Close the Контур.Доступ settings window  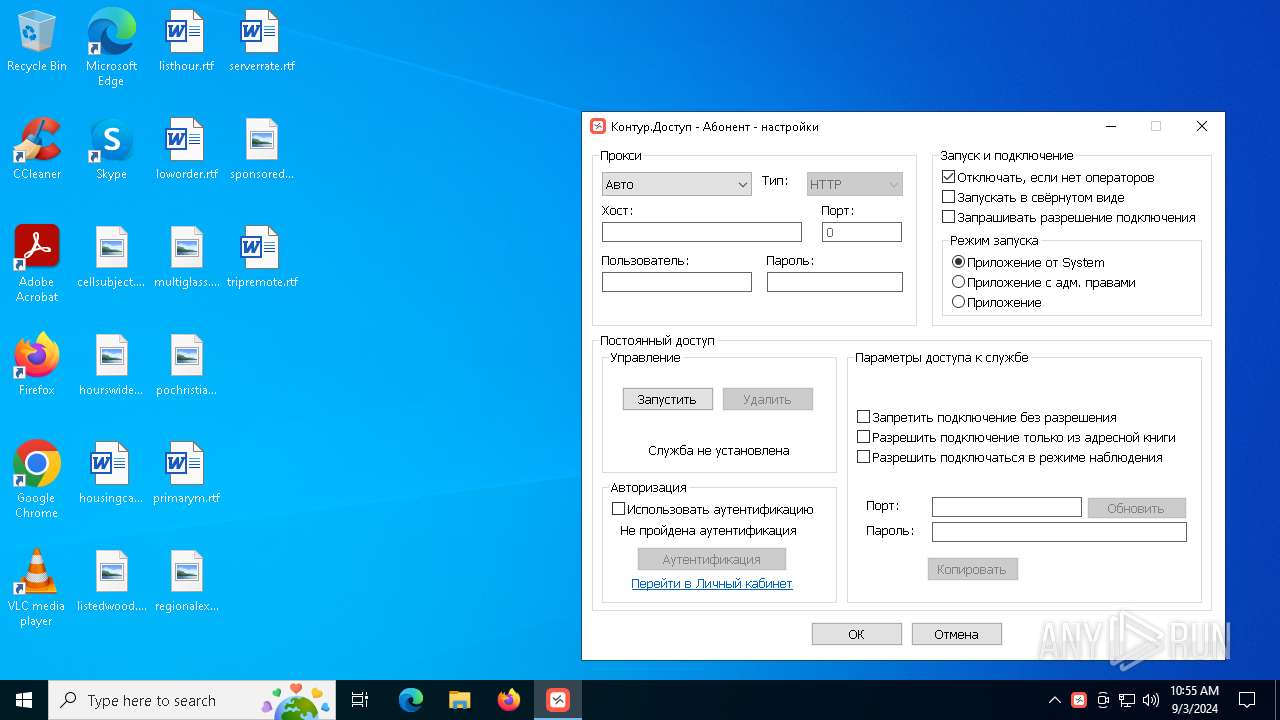click(x=1202, y=126)
